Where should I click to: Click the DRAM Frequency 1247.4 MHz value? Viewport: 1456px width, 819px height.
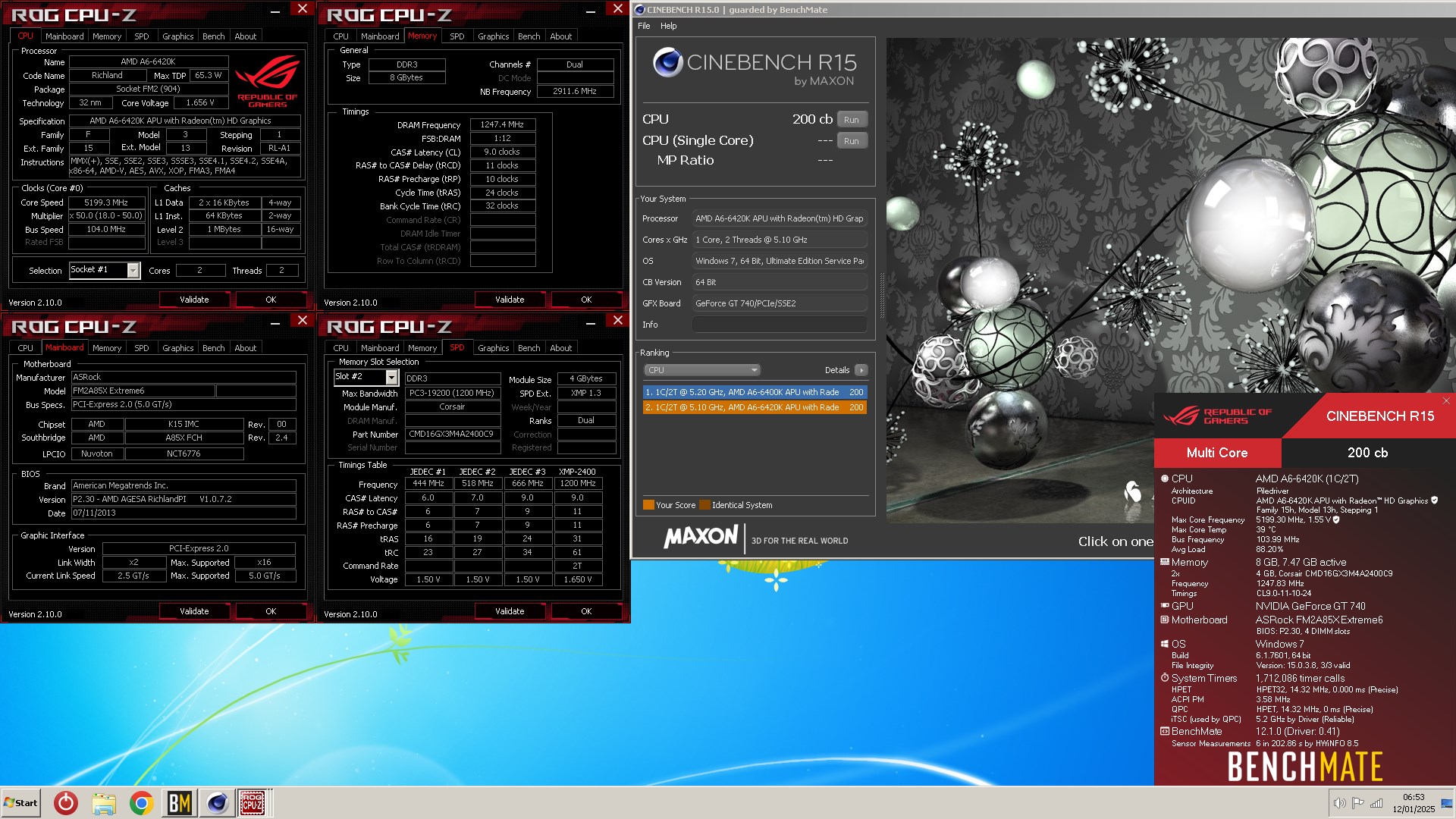(x=502, y=124)
